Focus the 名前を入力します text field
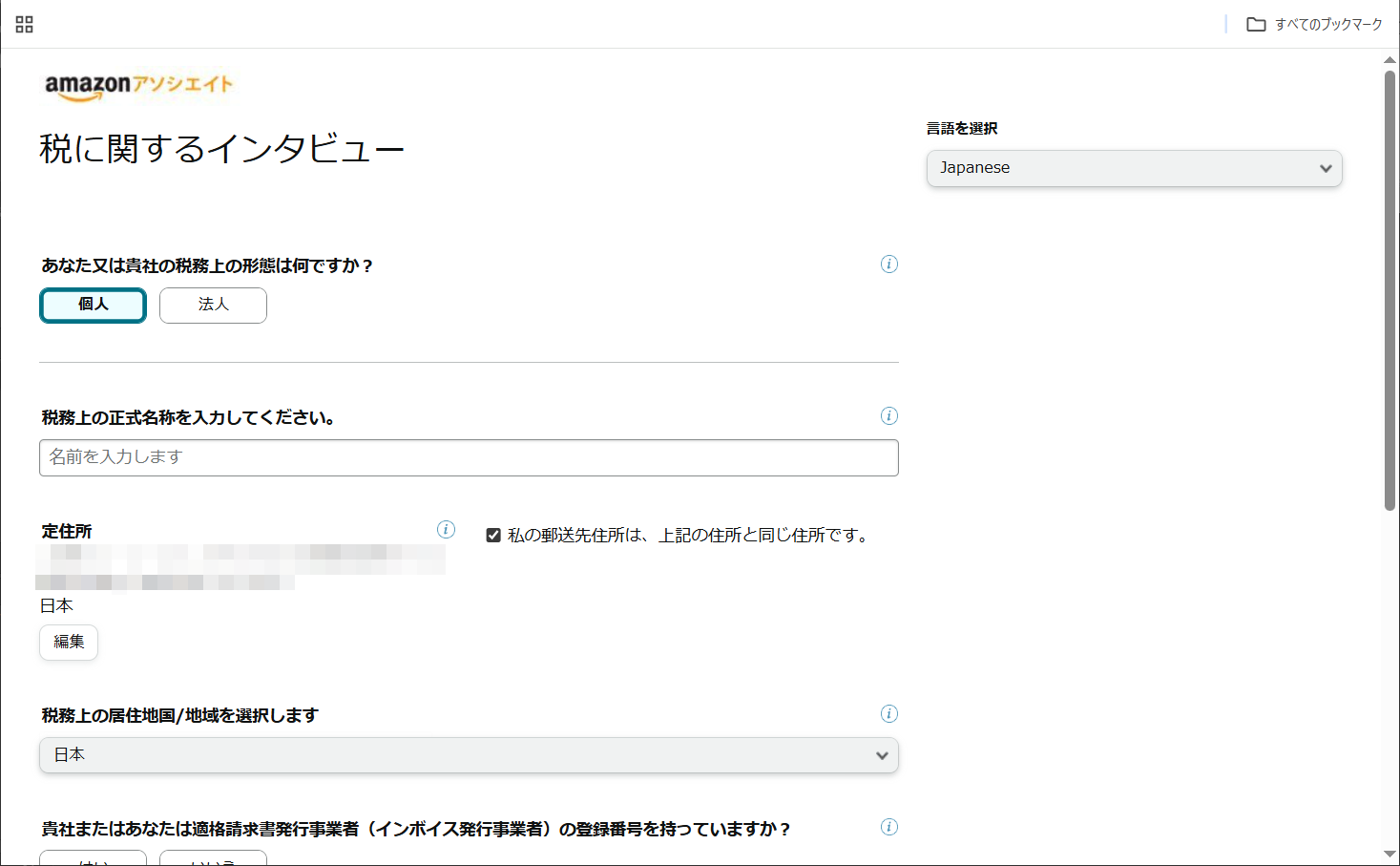The height and width of the screenshot is (866, 1400). pos(469,458)
